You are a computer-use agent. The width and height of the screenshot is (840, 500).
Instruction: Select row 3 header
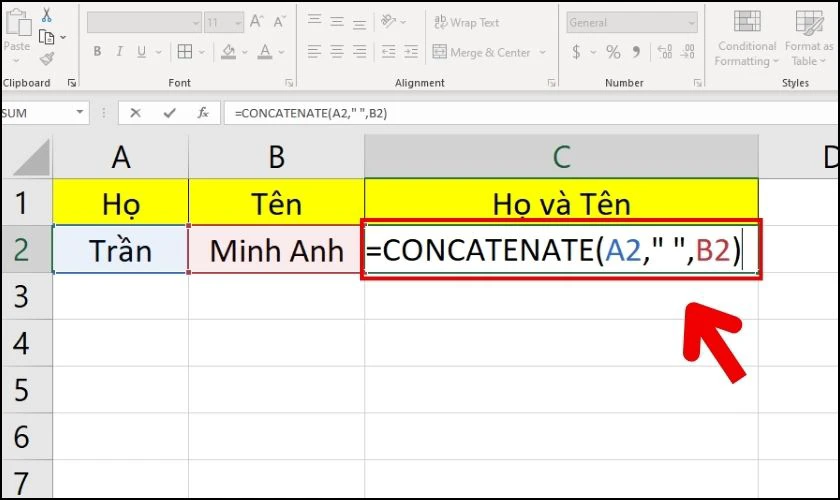[x=26, y=297]
